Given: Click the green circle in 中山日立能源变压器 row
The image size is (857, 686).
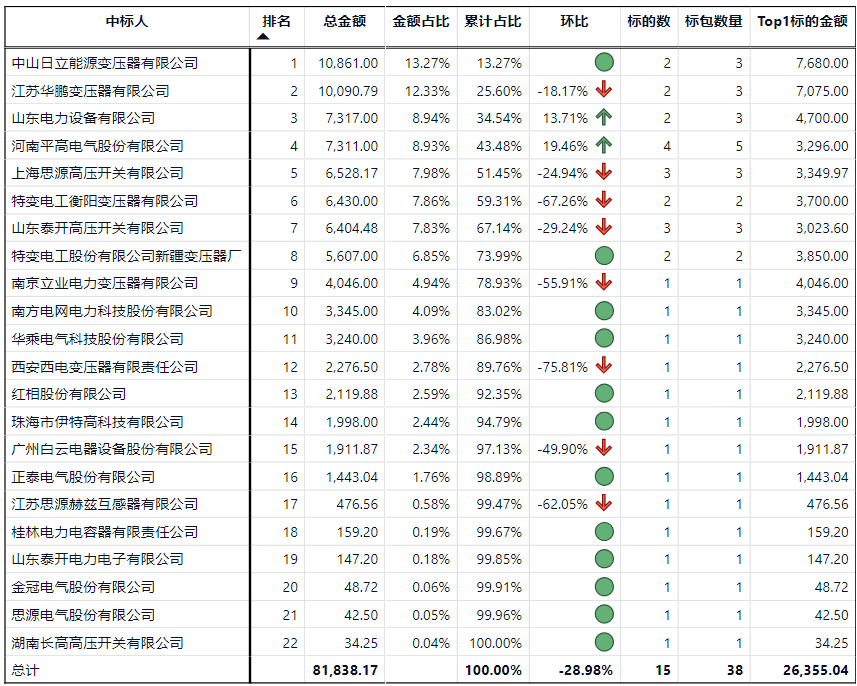Looking at the screenshot, I should point(604,62).
